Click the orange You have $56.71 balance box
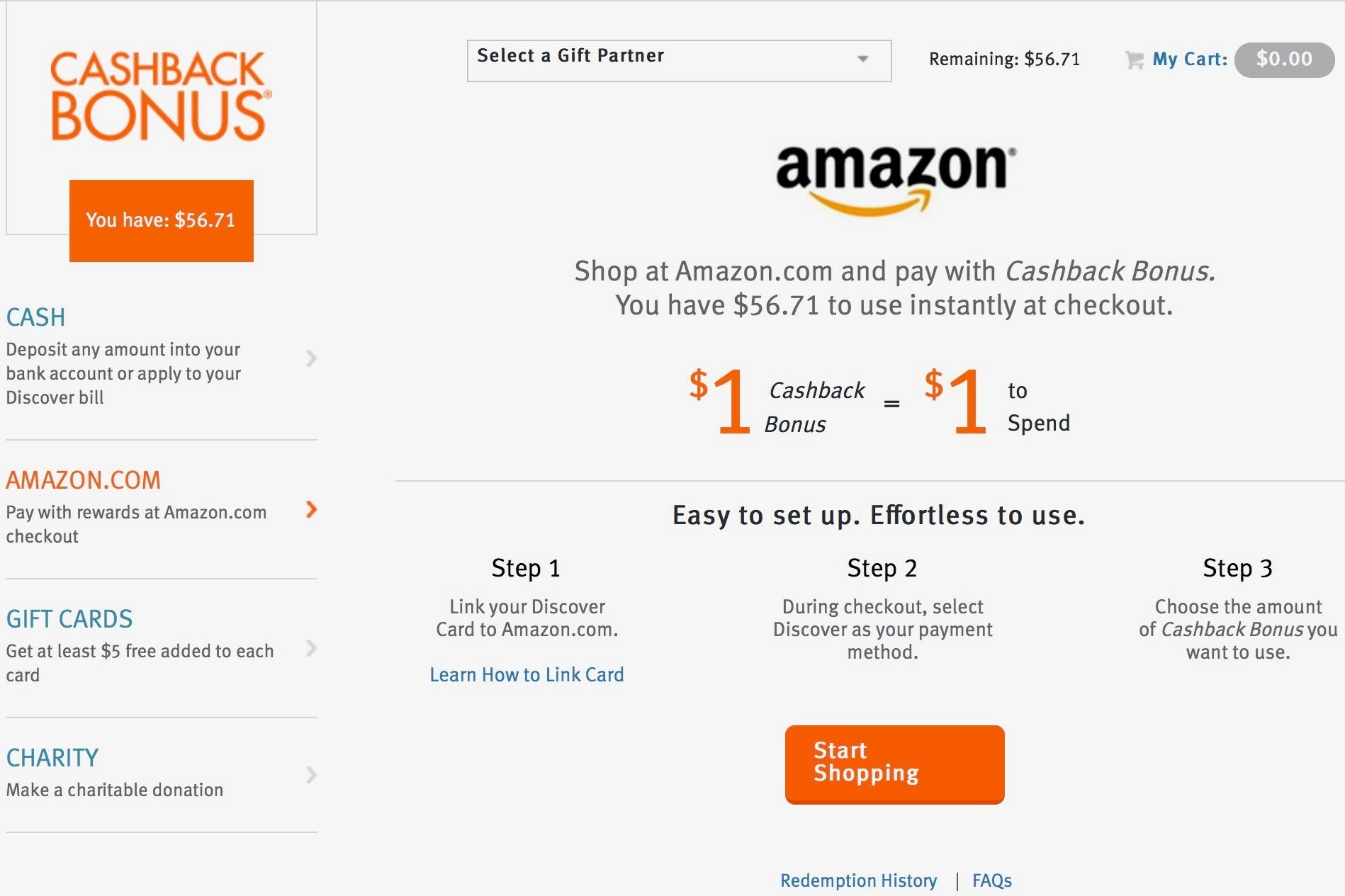1345x896 pixels. click(160, 220)
